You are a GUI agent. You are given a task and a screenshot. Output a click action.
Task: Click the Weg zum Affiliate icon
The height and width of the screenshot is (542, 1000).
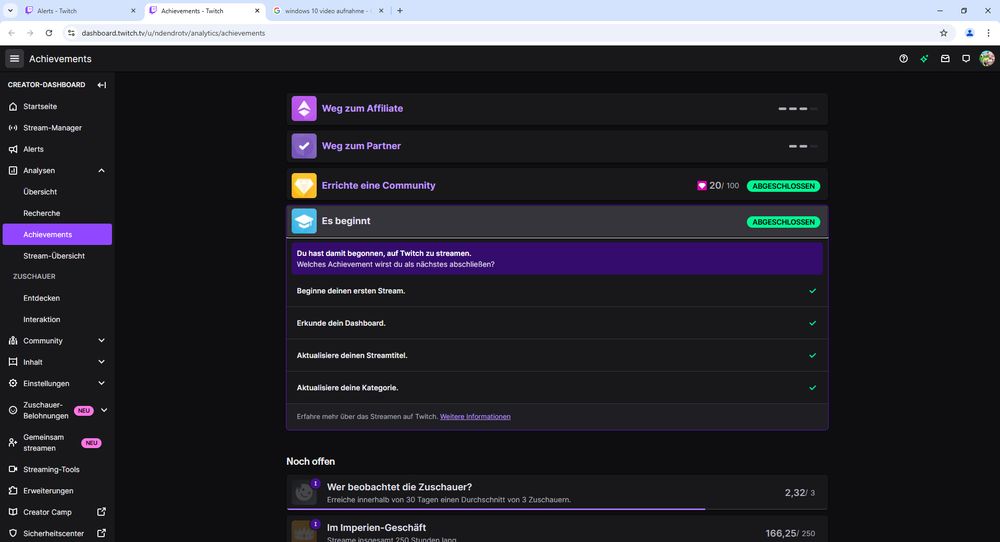tap(304, 108)
